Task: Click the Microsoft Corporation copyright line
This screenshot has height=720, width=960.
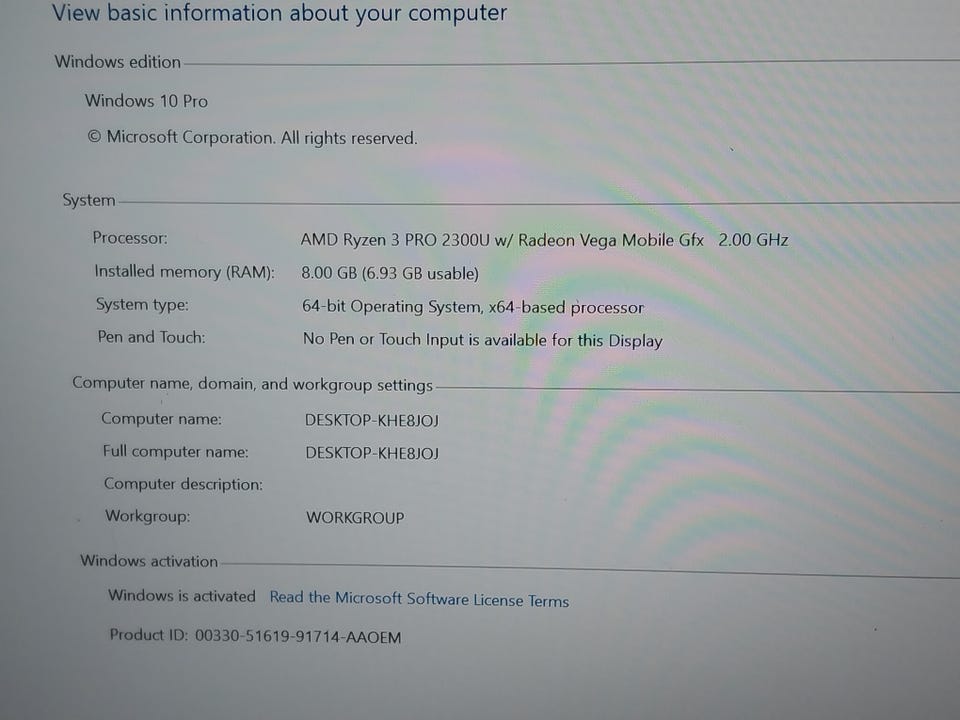Action: tap(252, 138)
